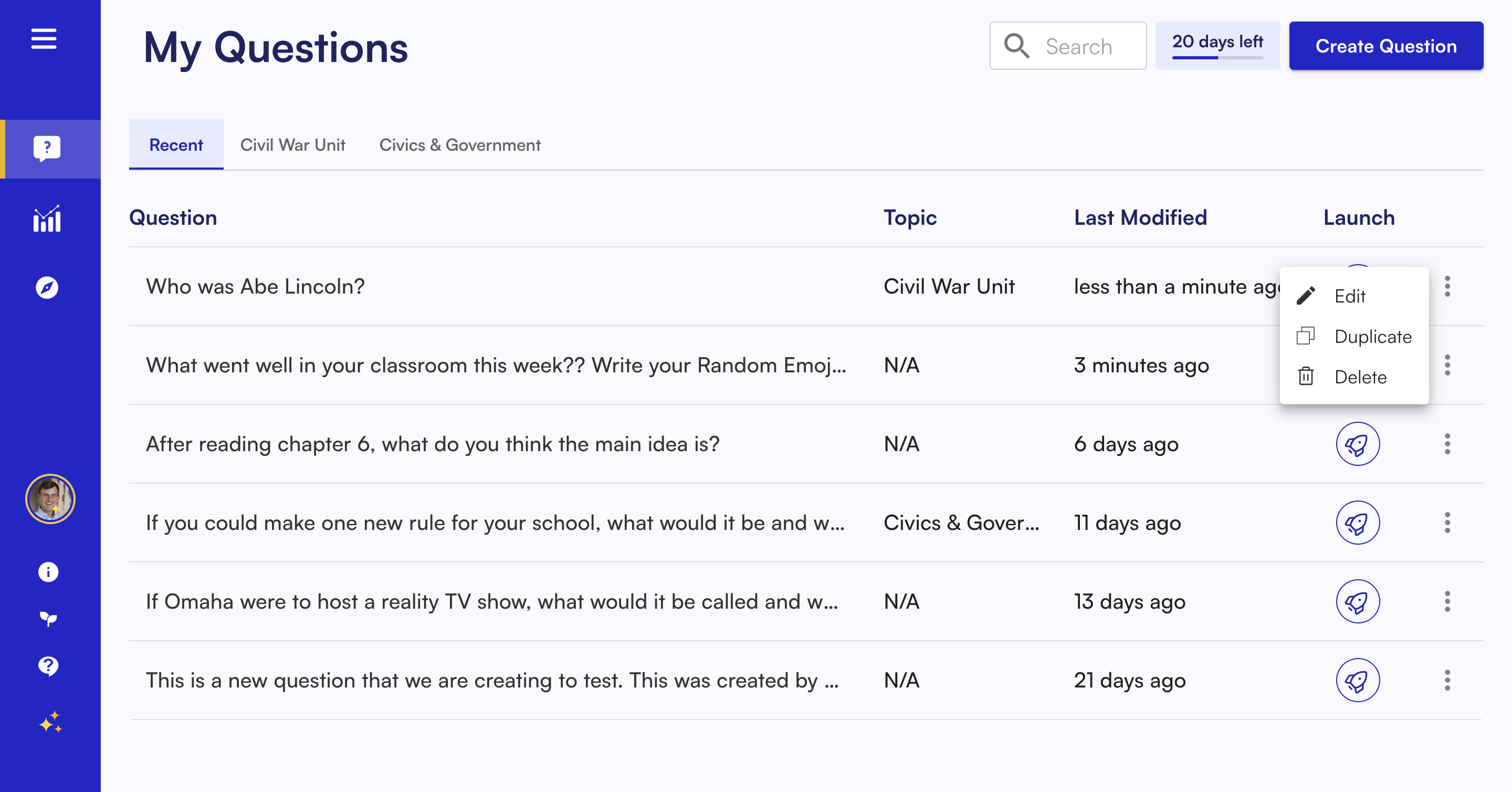Image resolution: width=1512 pixels, height=792 pixels.
Task: Select Edit in the context menu
Action: pyautogui.click(x=1354, y=296)
